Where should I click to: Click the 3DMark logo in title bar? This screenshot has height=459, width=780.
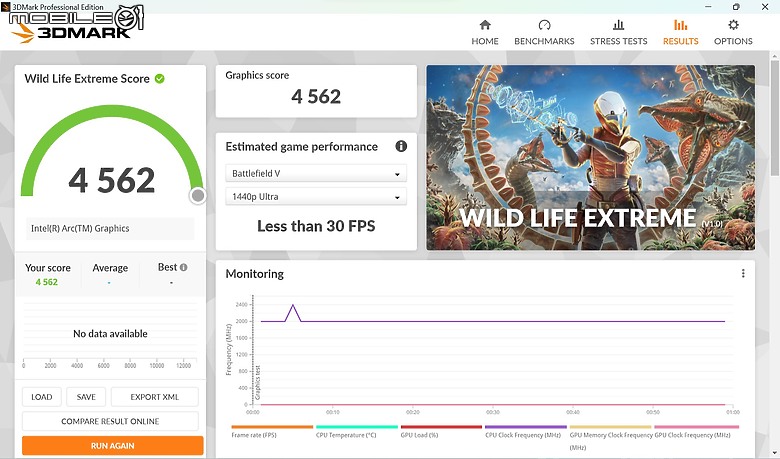tap(5, 6)
